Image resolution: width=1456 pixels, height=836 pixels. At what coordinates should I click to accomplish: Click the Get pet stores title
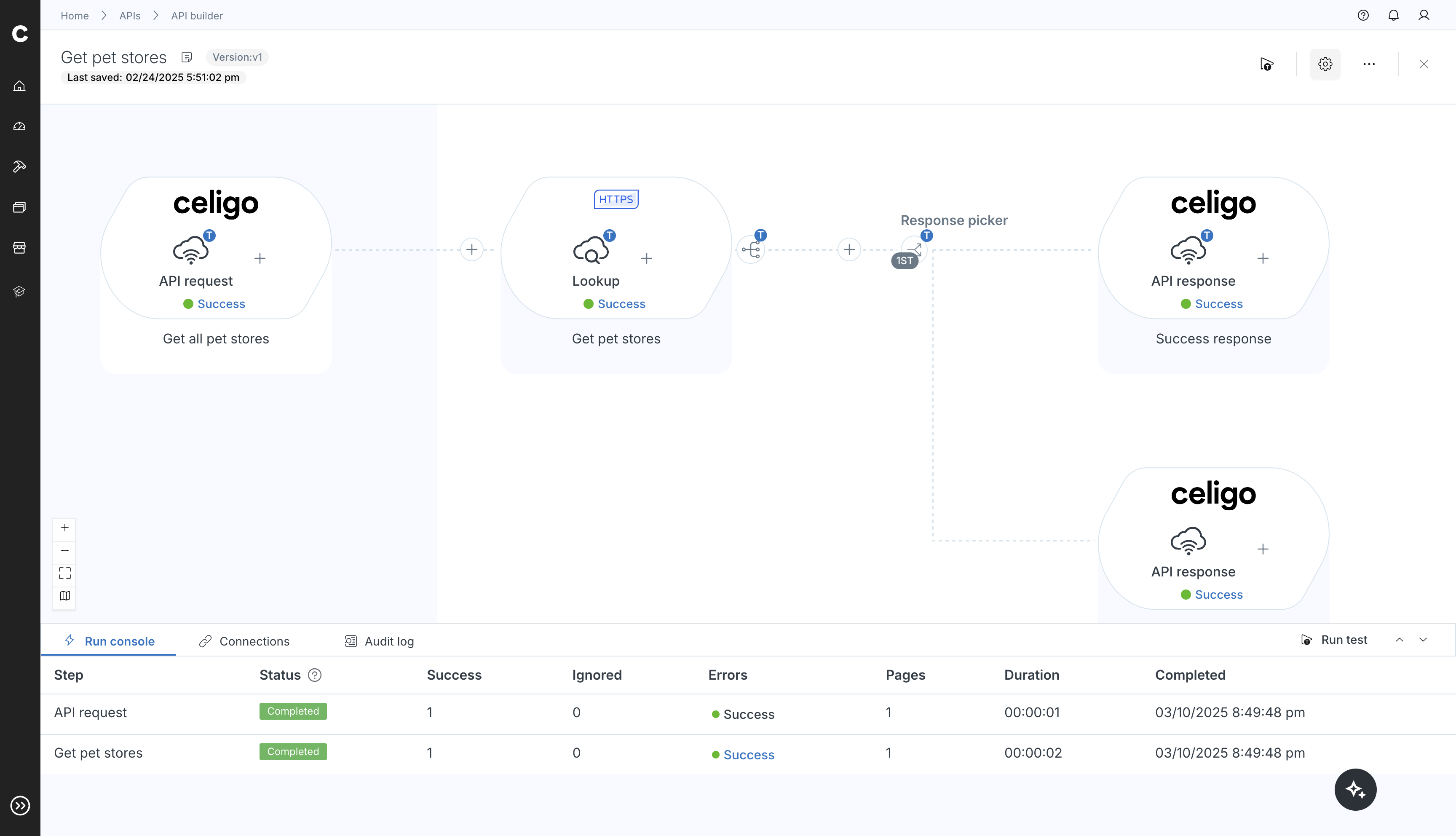114,57
